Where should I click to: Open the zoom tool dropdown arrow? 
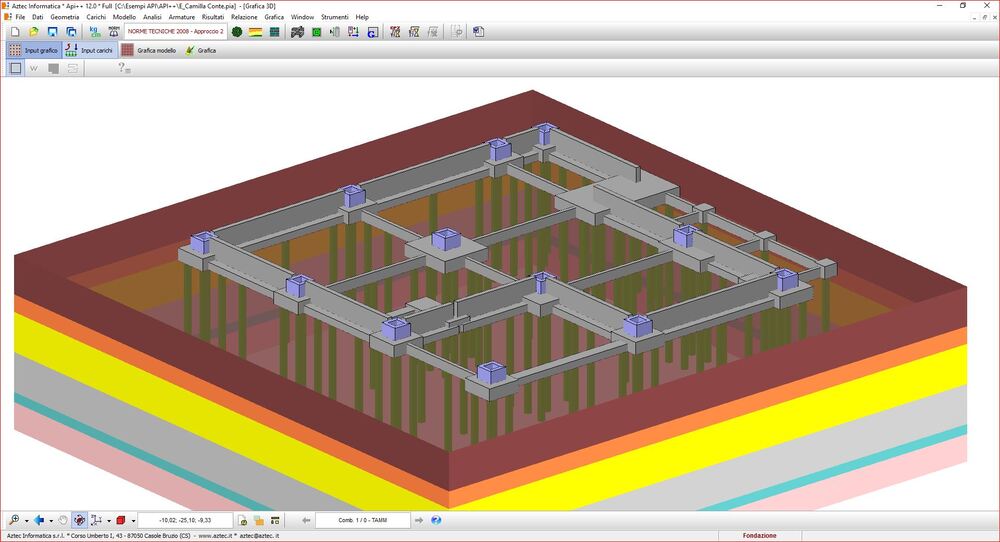coord(26,521)
